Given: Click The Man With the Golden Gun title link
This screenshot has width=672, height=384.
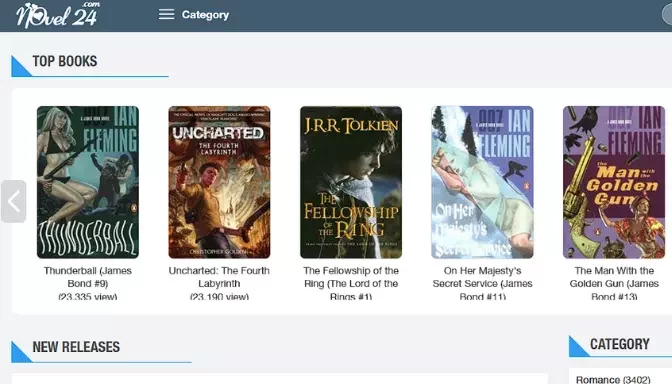Looking at the screenshot, I should point(614,283).
